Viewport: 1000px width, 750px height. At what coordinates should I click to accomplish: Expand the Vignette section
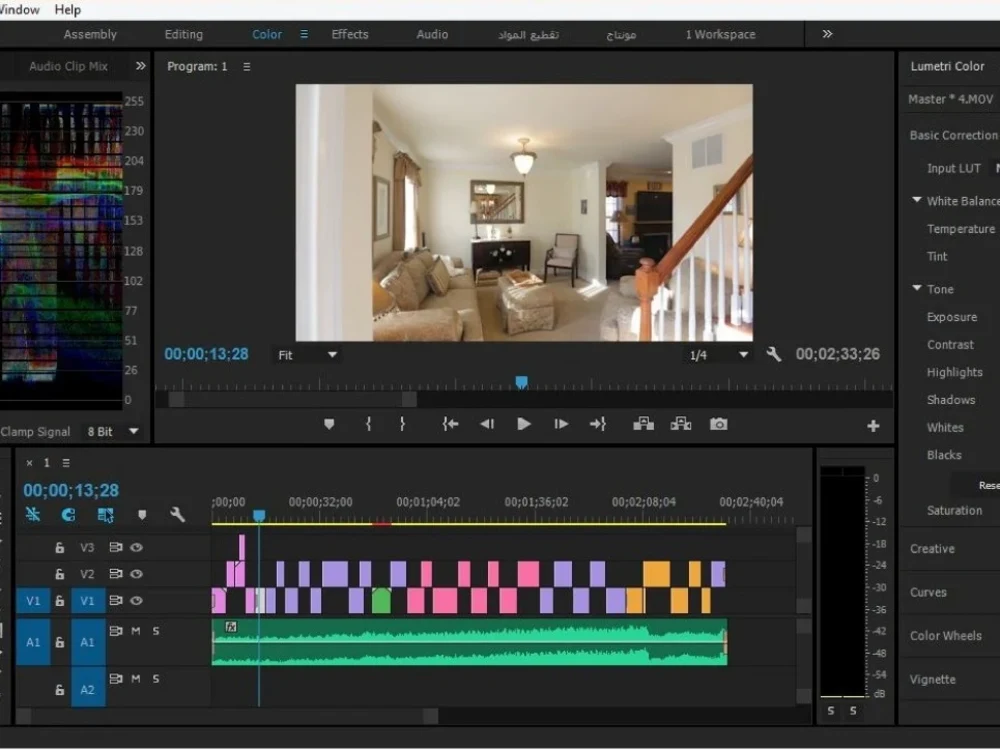(x=932, y=679)
